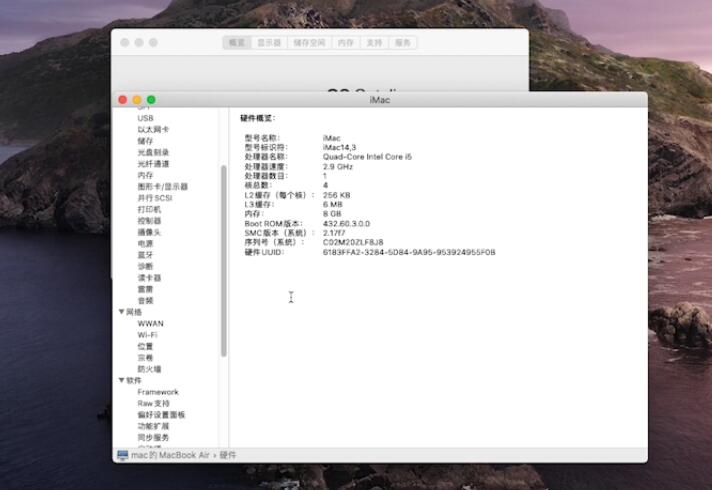Click the sidebar vertical scrollbar thumb

[223, 261]
